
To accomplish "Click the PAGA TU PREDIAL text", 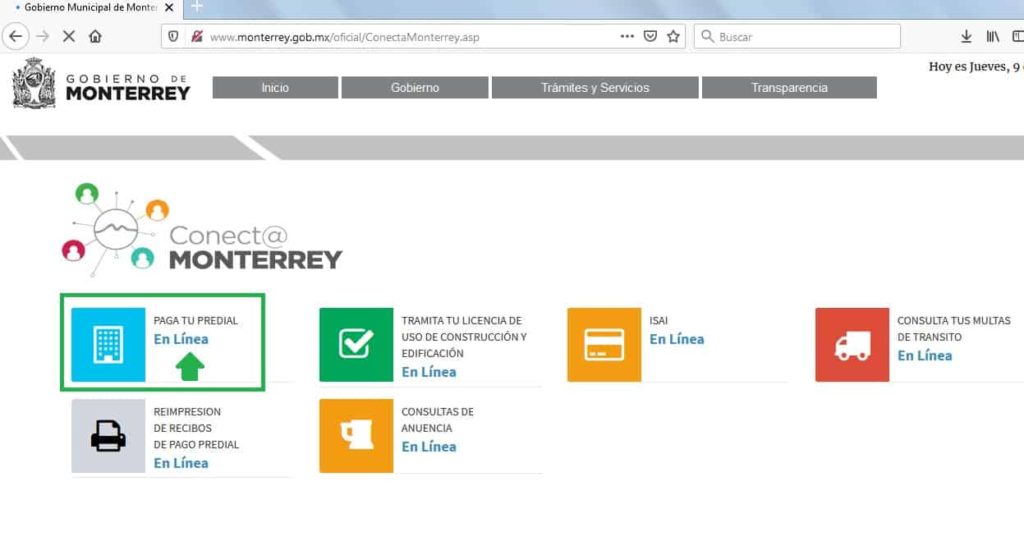I will pos(196,321).
